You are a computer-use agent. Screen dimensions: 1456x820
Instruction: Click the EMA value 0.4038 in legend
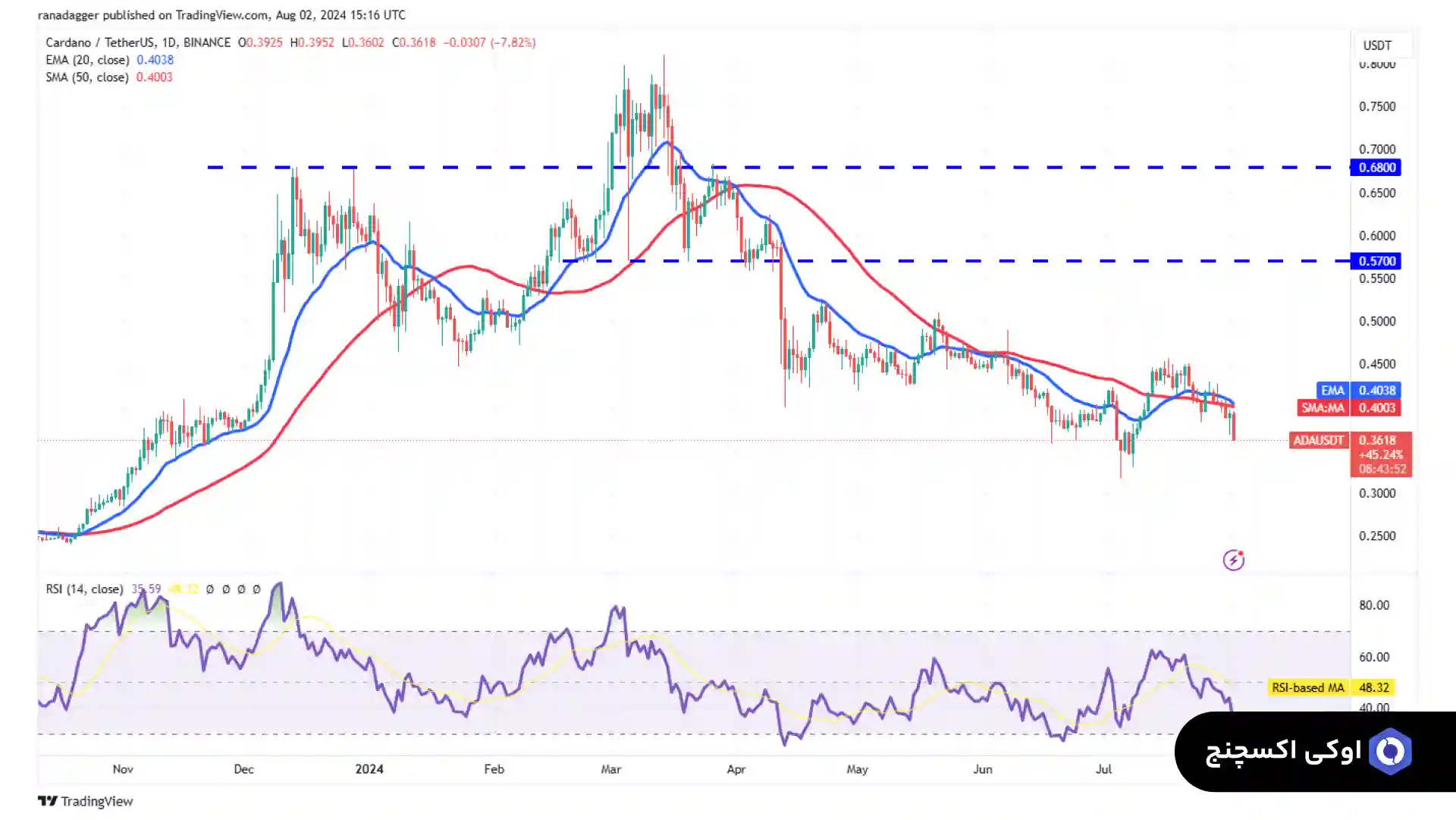tap(155, 60)
